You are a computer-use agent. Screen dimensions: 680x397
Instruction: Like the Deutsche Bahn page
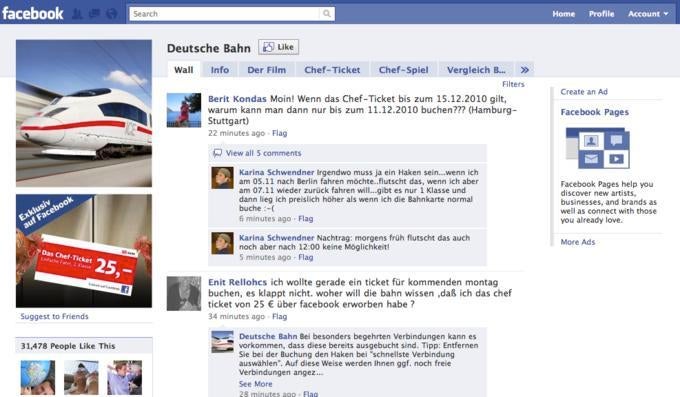pyautogui.click(x=278, y=47)
